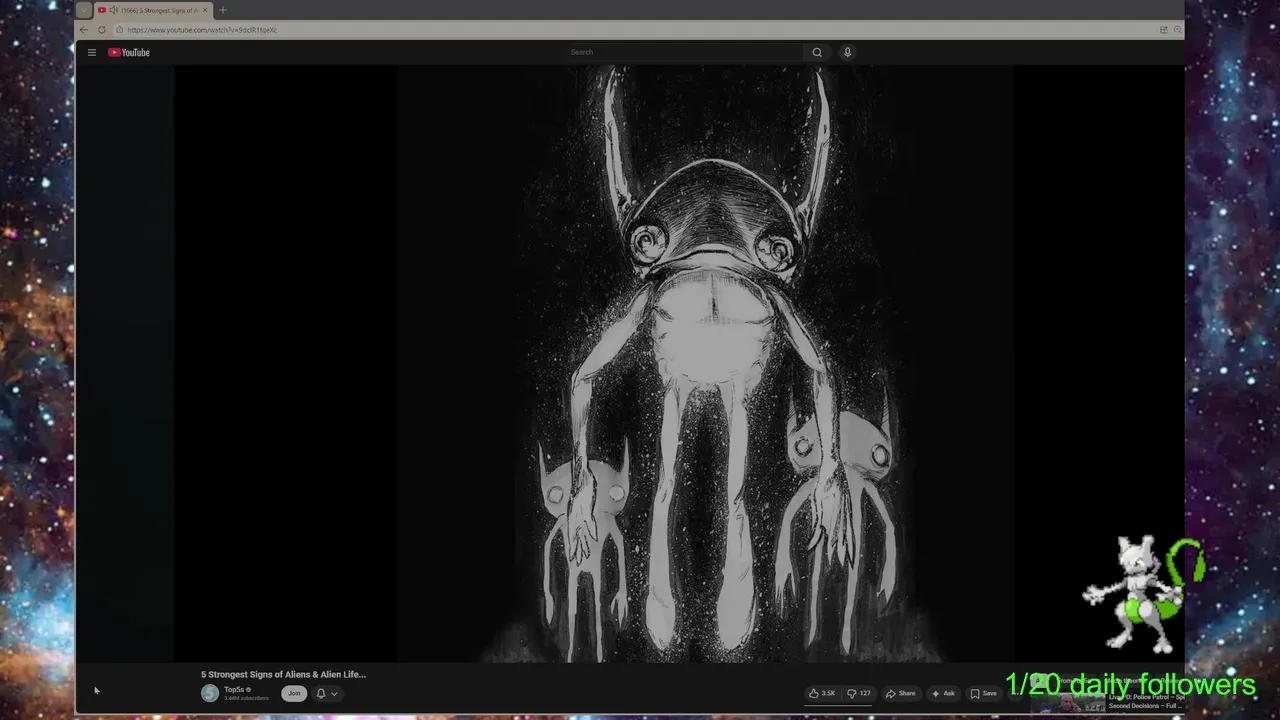The height and width of the screenshot is (720, 1280).
Task: Reload the page with refresh icon
Action: (x=101, y=30)
